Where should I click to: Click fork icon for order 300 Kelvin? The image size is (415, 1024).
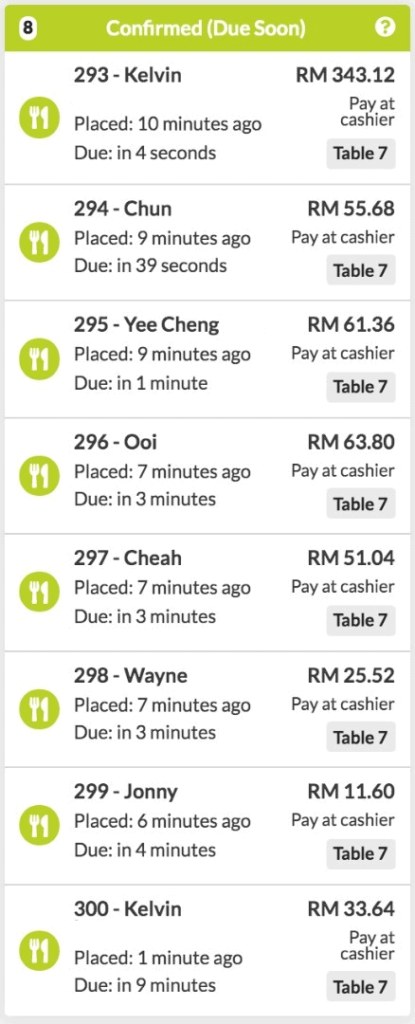[x=39, y=950]
